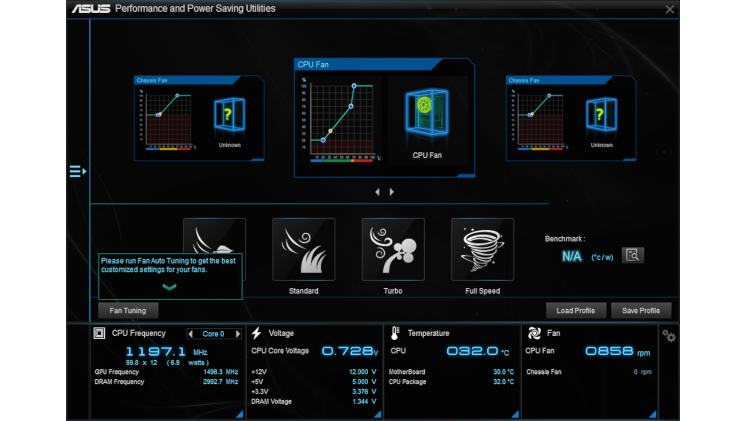This screenshot has width=747, height=421.
Task: Click the Fan panel spinning fan icon
Action: (534, 333)
